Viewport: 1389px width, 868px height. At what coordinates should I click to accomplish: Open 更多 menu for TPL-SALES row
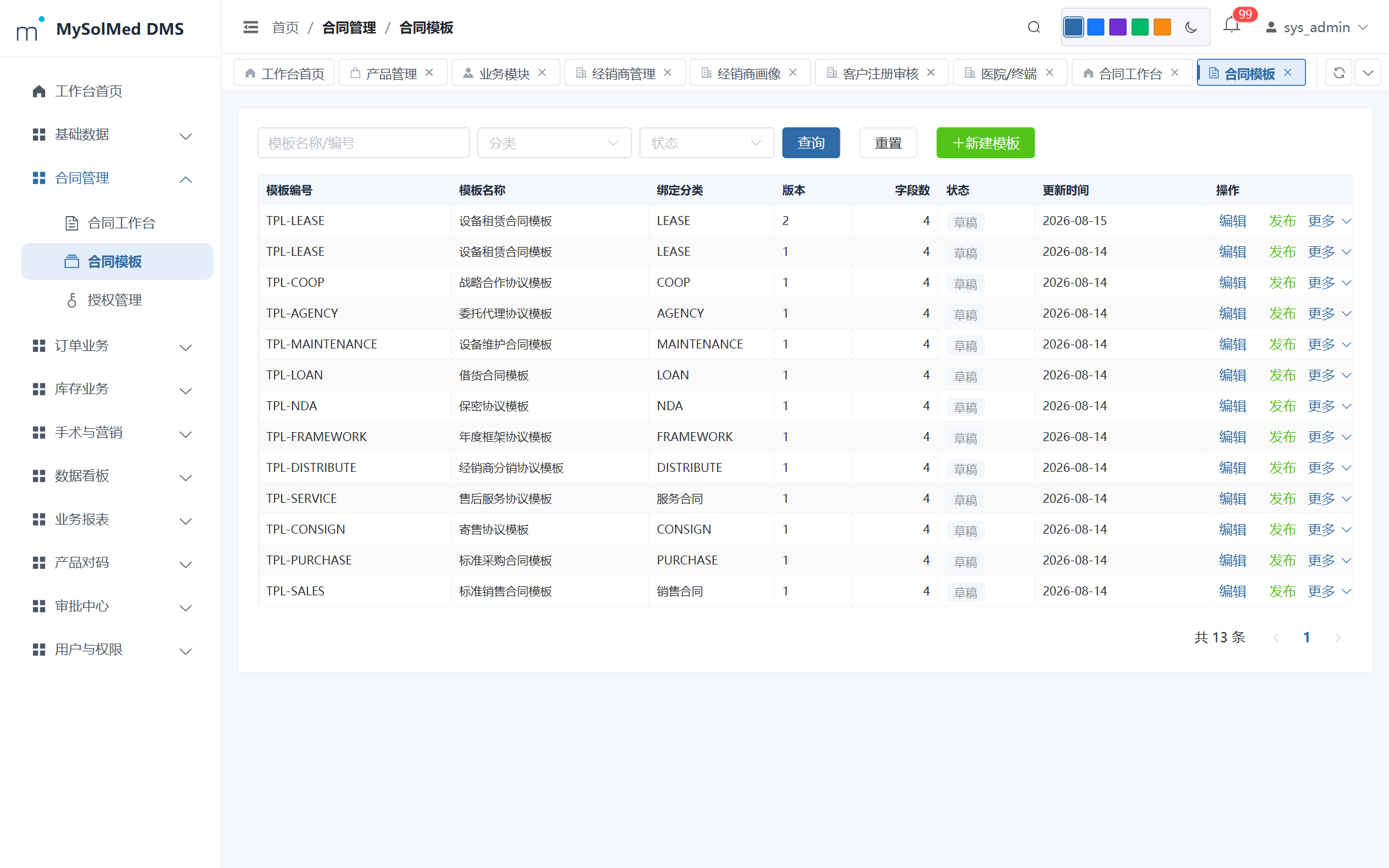click(1329, 592)
